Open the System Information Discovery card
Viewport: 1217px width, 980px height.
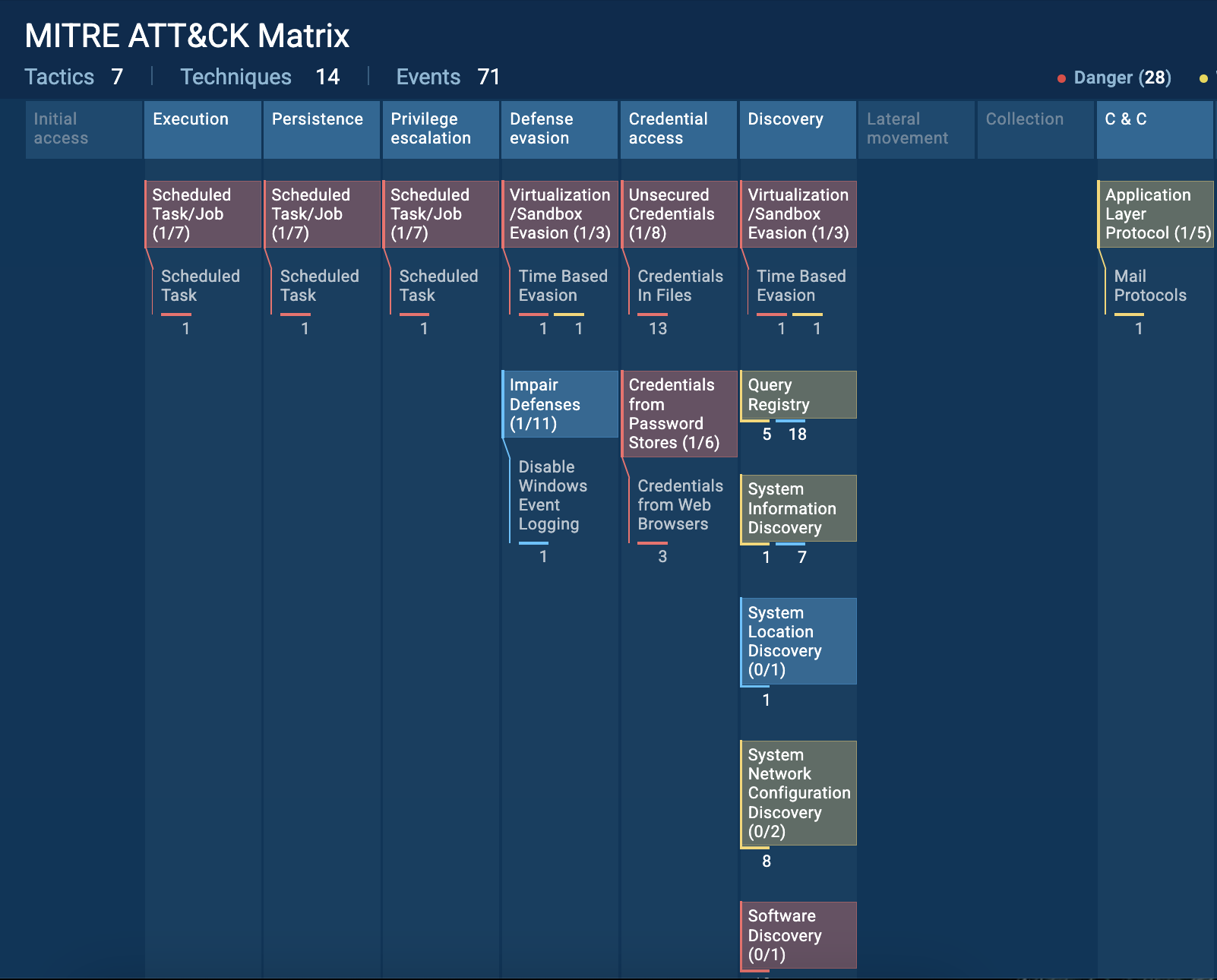(798, 508)
